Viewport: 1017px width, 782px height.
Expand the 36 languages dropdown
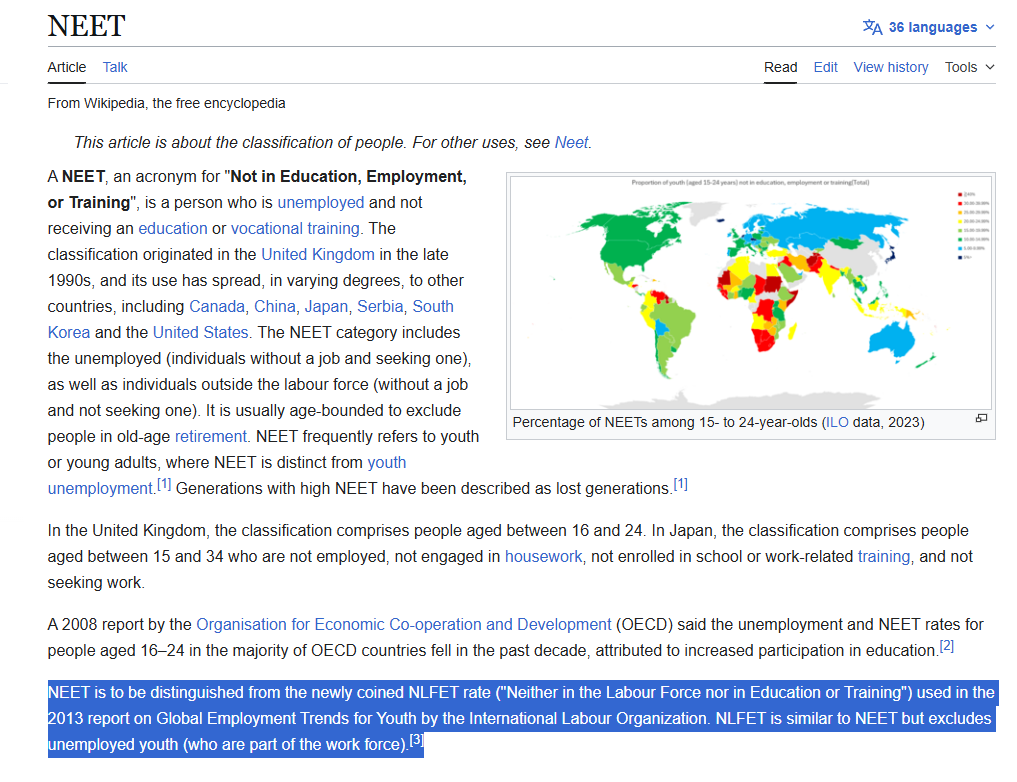(x=928, y=27)
